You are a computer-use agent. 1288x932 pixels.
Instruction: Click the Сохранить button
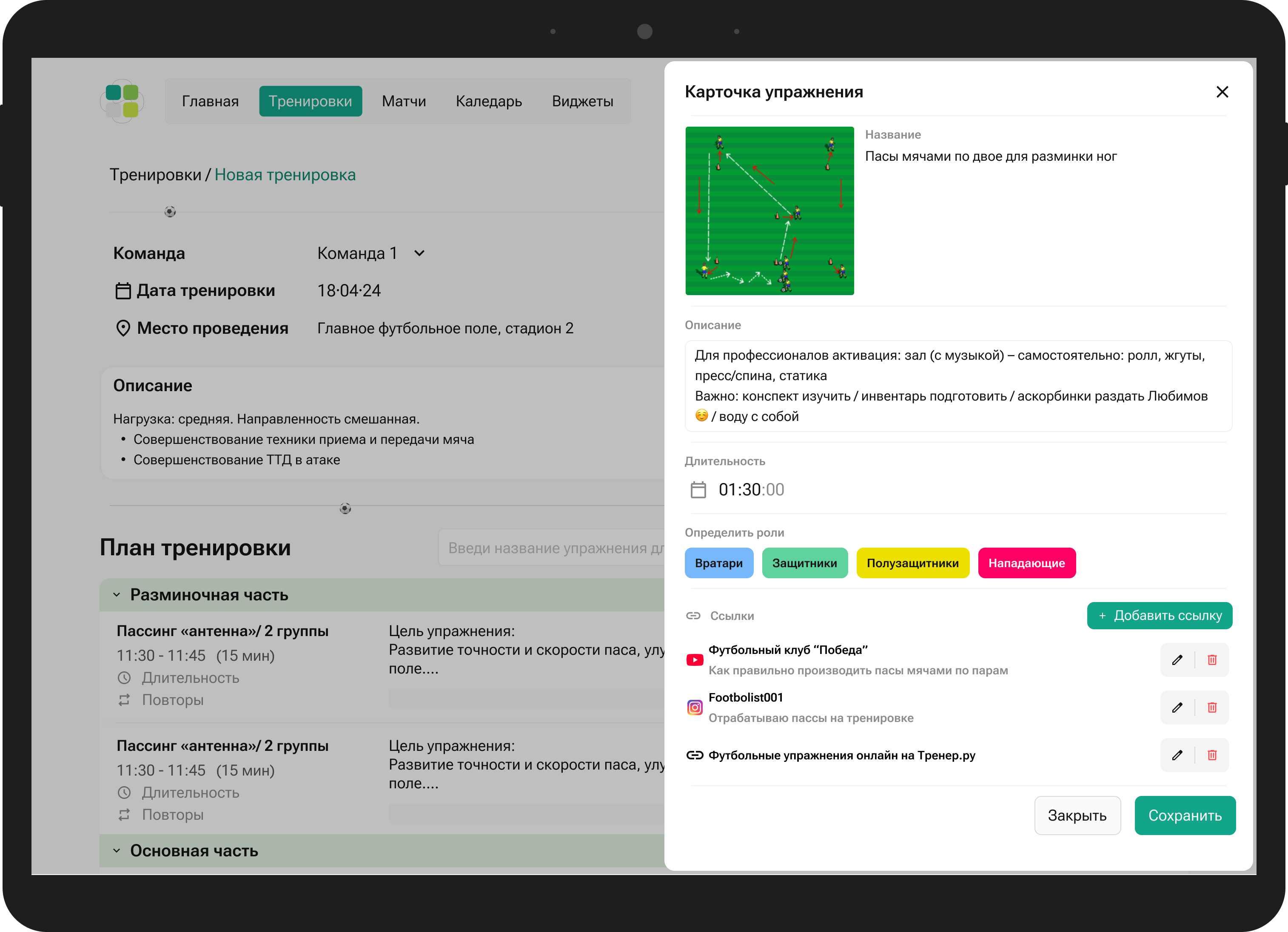(x=1185, y=815)
